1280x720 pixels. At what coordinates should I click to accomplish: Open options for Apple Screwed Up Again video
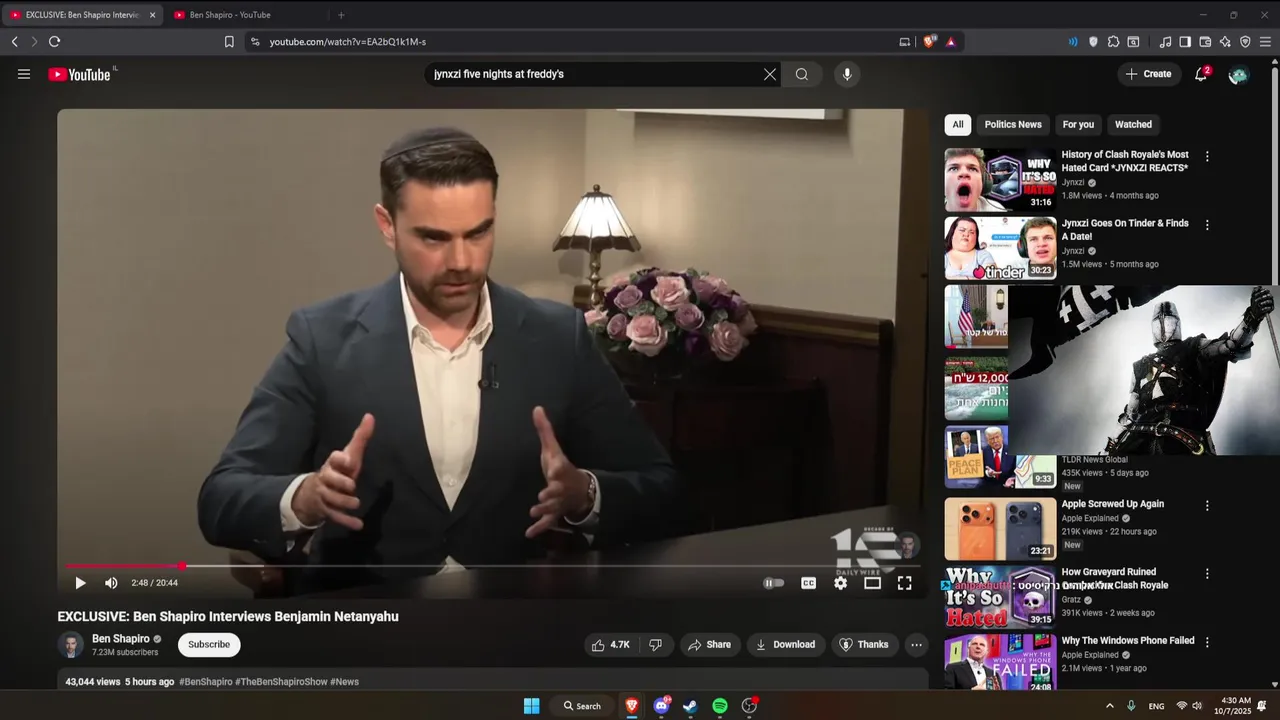coord(1207,506)
